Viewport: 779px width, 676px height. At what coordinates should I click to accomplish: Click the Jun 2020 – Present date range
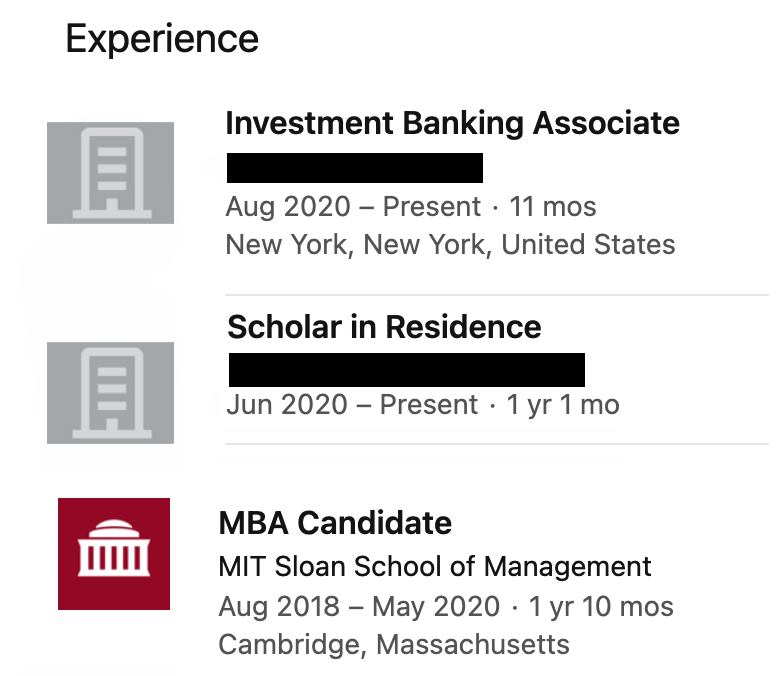352,404
